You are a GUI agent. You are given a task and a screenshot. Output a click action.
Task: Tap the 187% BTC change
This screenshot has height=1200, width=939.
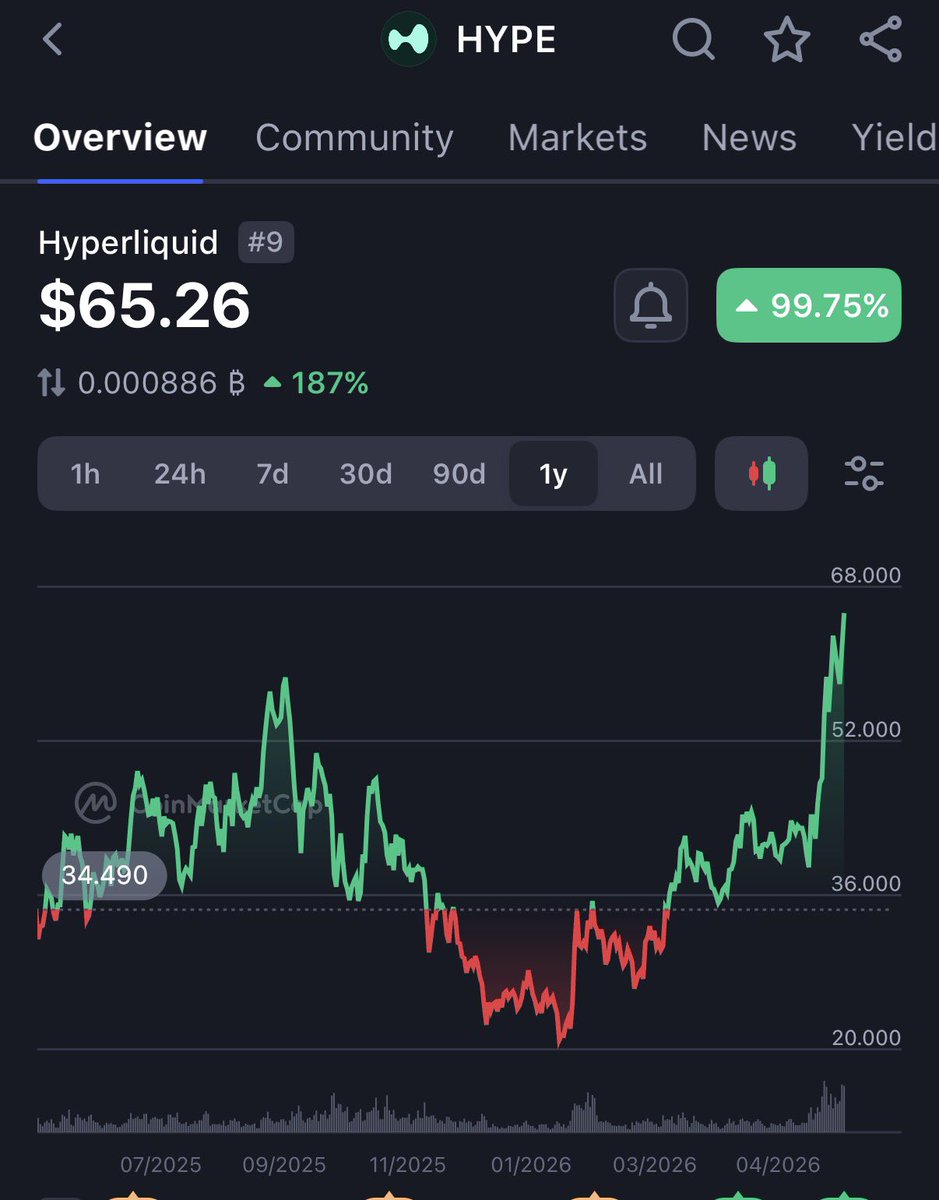click(316, 382)
